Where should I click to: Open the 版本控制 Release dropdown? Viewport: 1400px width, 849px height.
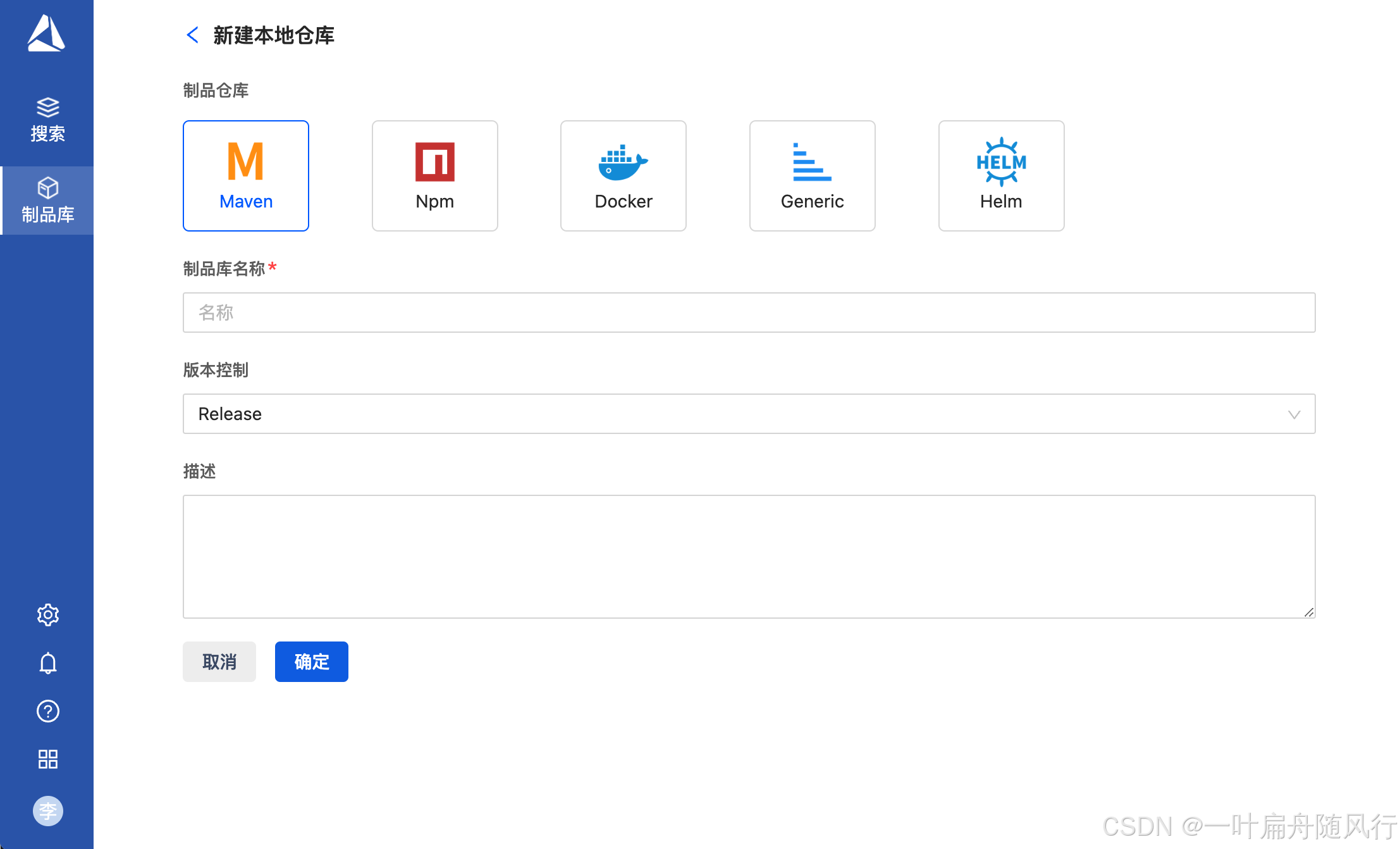[x=749, y=414]
